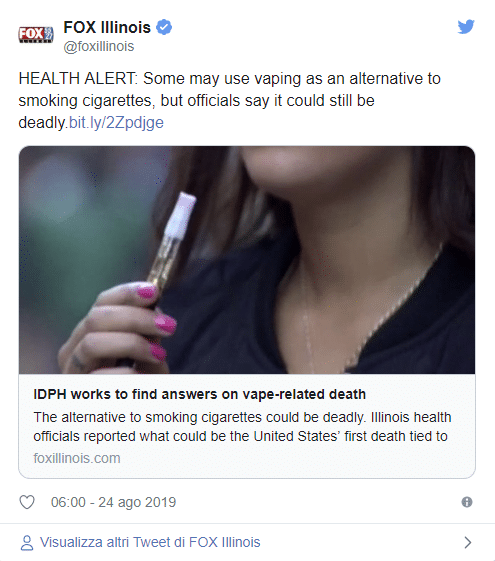
Task: Open the @foxillinois handle
Action: pos(99,47)
